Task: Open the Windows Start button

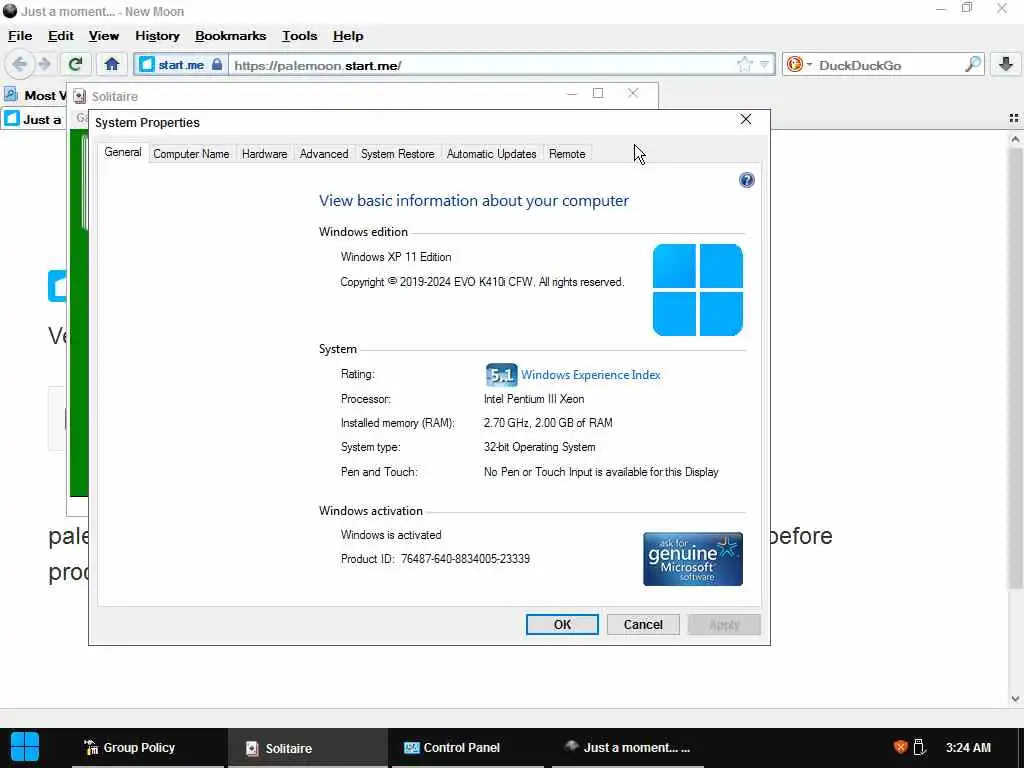Action: pos(25,747)
